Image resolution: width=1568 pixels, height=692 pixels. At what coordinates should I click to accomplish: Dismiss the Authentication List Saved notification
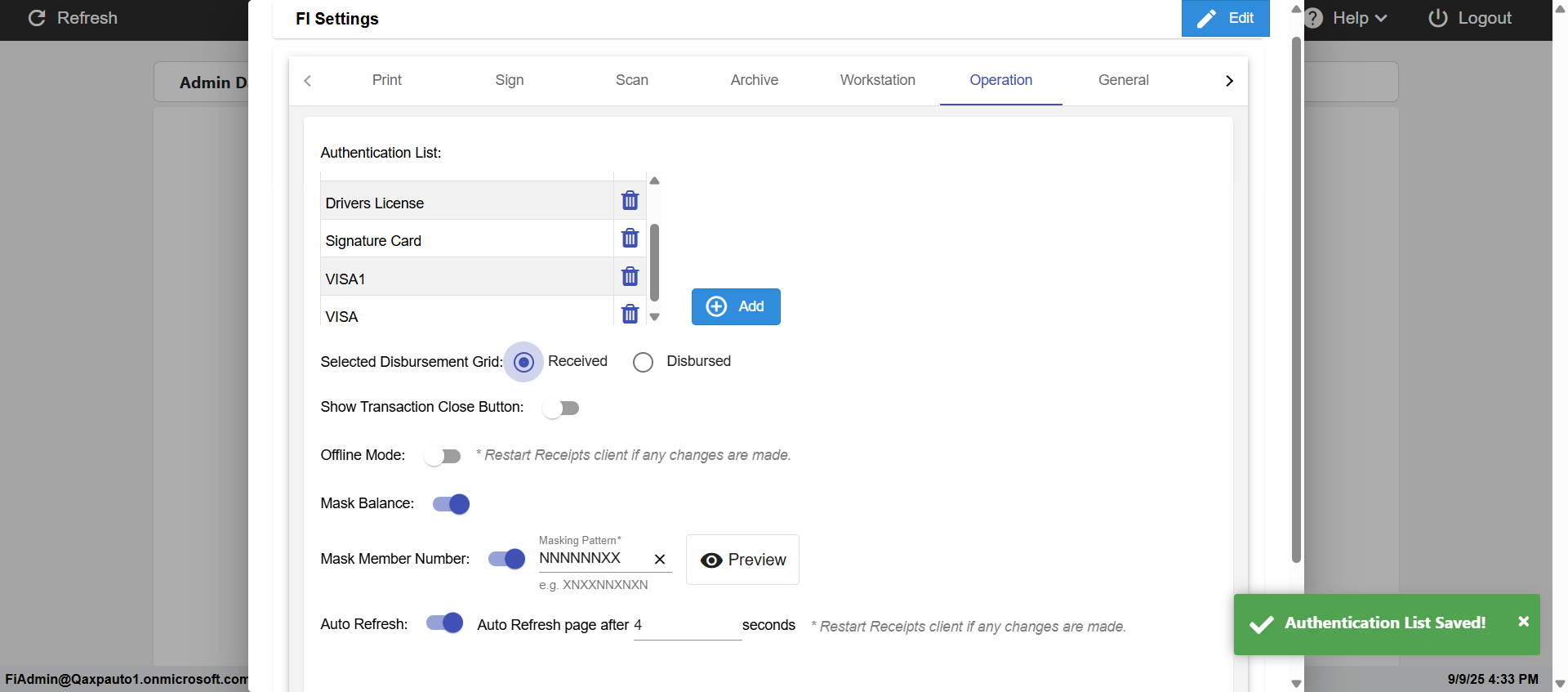click(1523, 622)
